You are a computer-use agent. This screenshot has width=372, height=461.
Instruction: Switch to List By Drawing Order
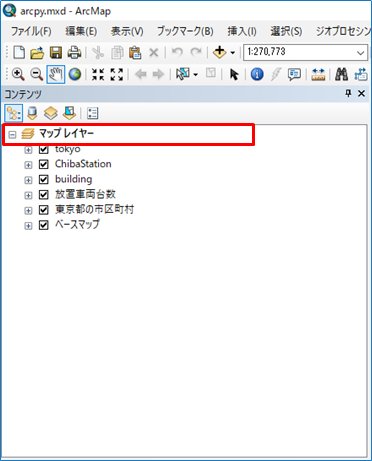point(14,113)
